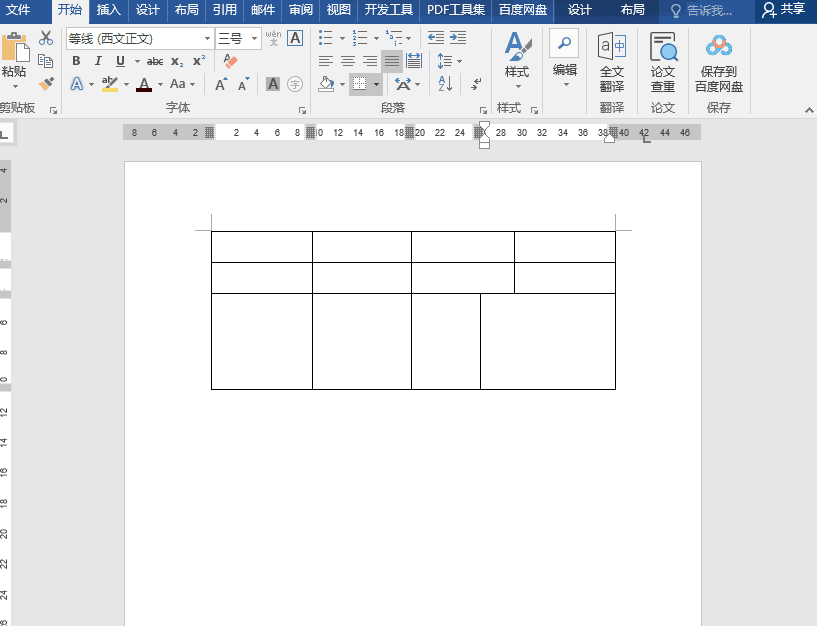Image resolution: width=817 pixels, height=626 pixels.
Task: Click the 告诉我 search field
Action: 707,11
